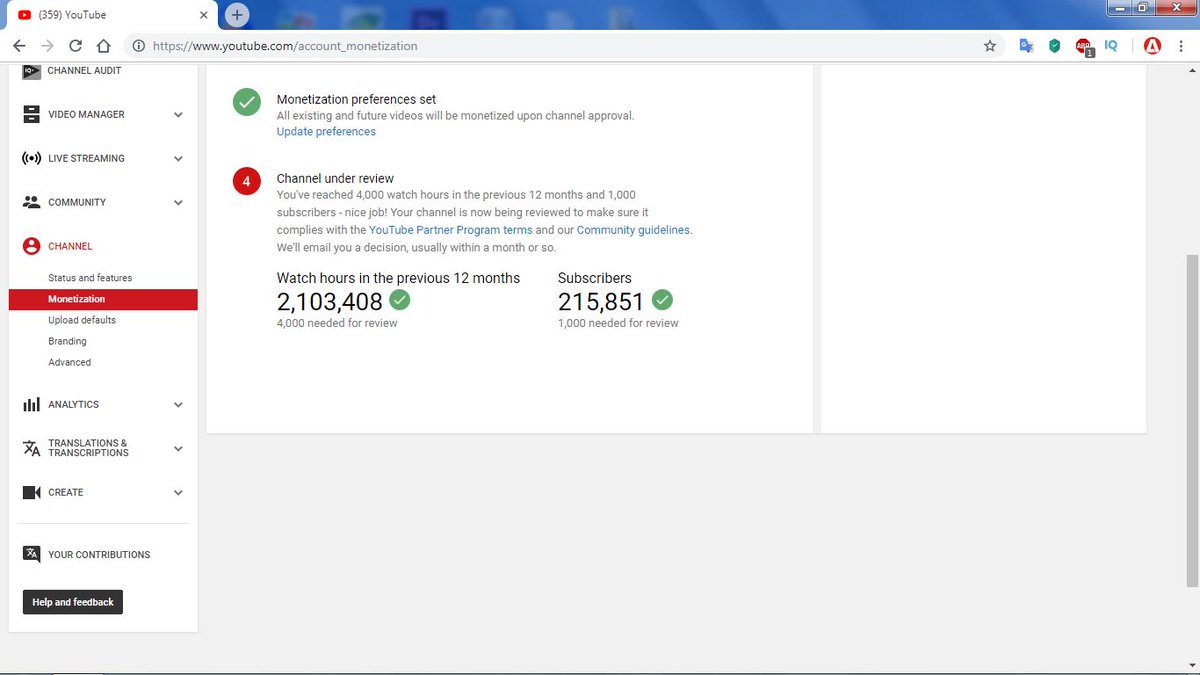Open Status and features page
The width and height of the screenshot is (1200, 675).
click(90, 278)
